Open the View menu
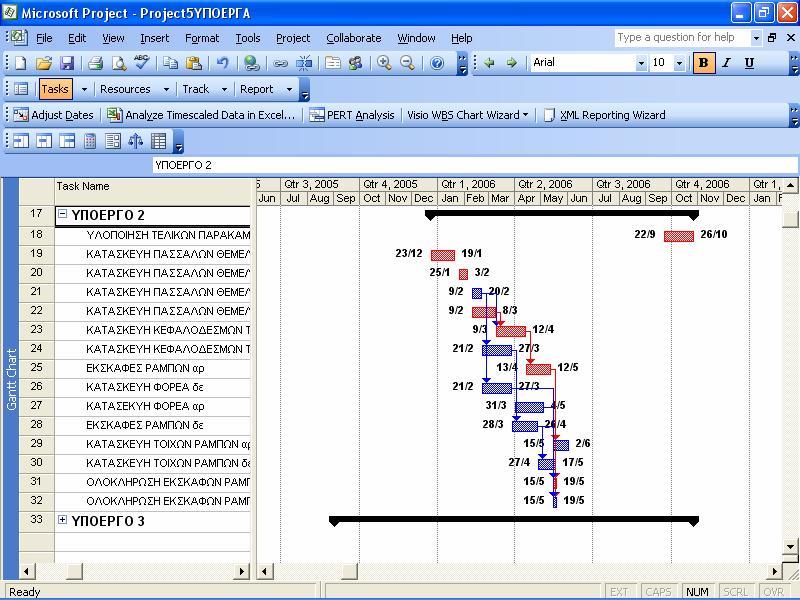This screenshot has width=800, height=600. point(113,38)
